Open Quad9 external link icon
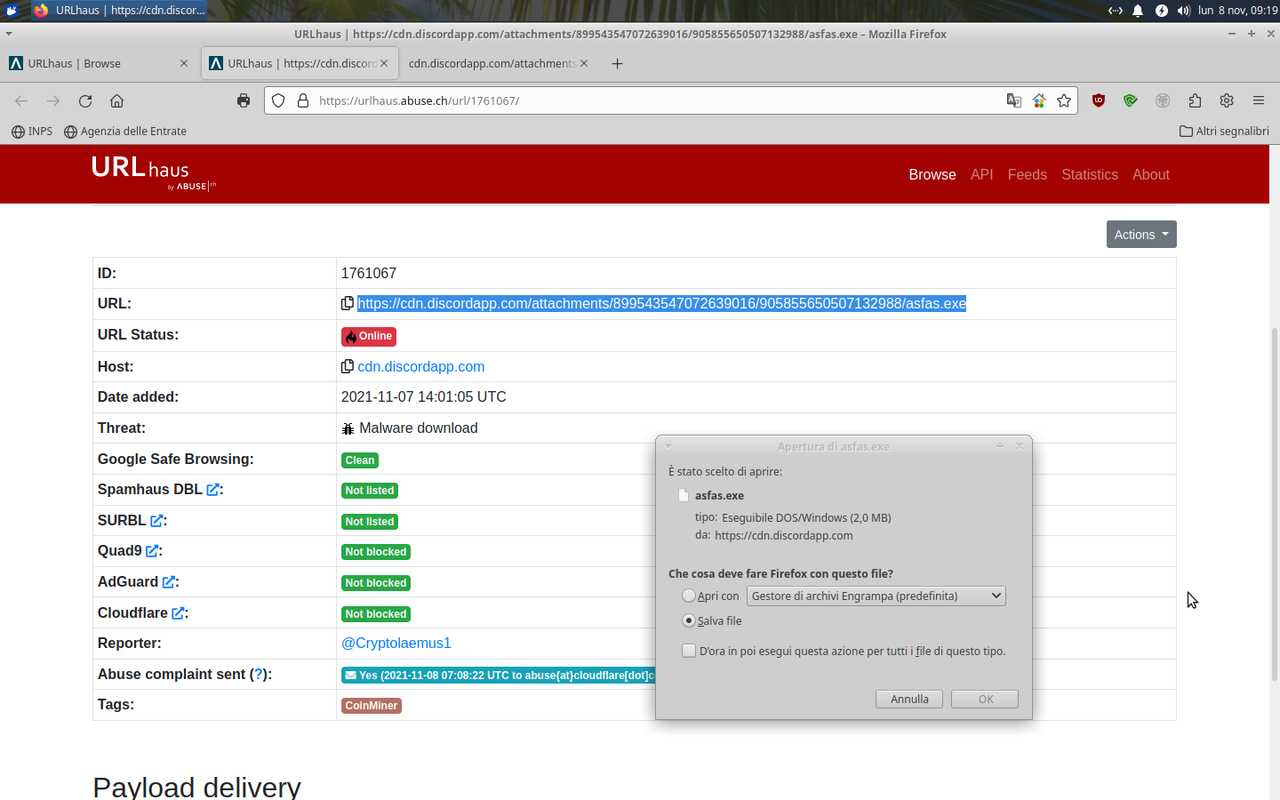1280x800 pixels. pyautogui.click(x=152, y=551)
